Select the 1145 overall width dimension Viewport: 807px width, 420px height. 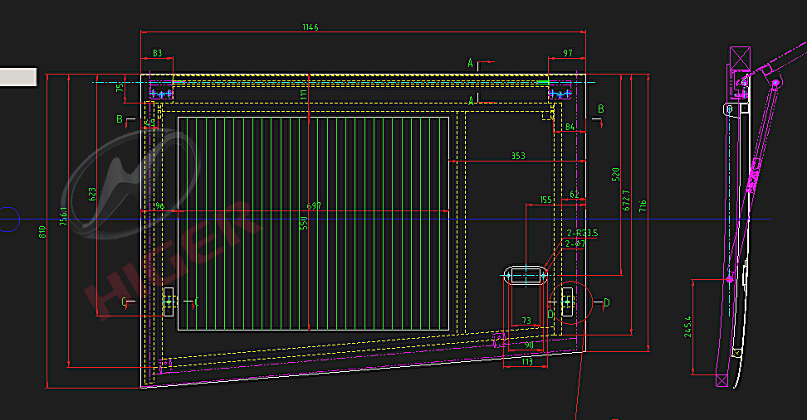click(x=308, y=27)
